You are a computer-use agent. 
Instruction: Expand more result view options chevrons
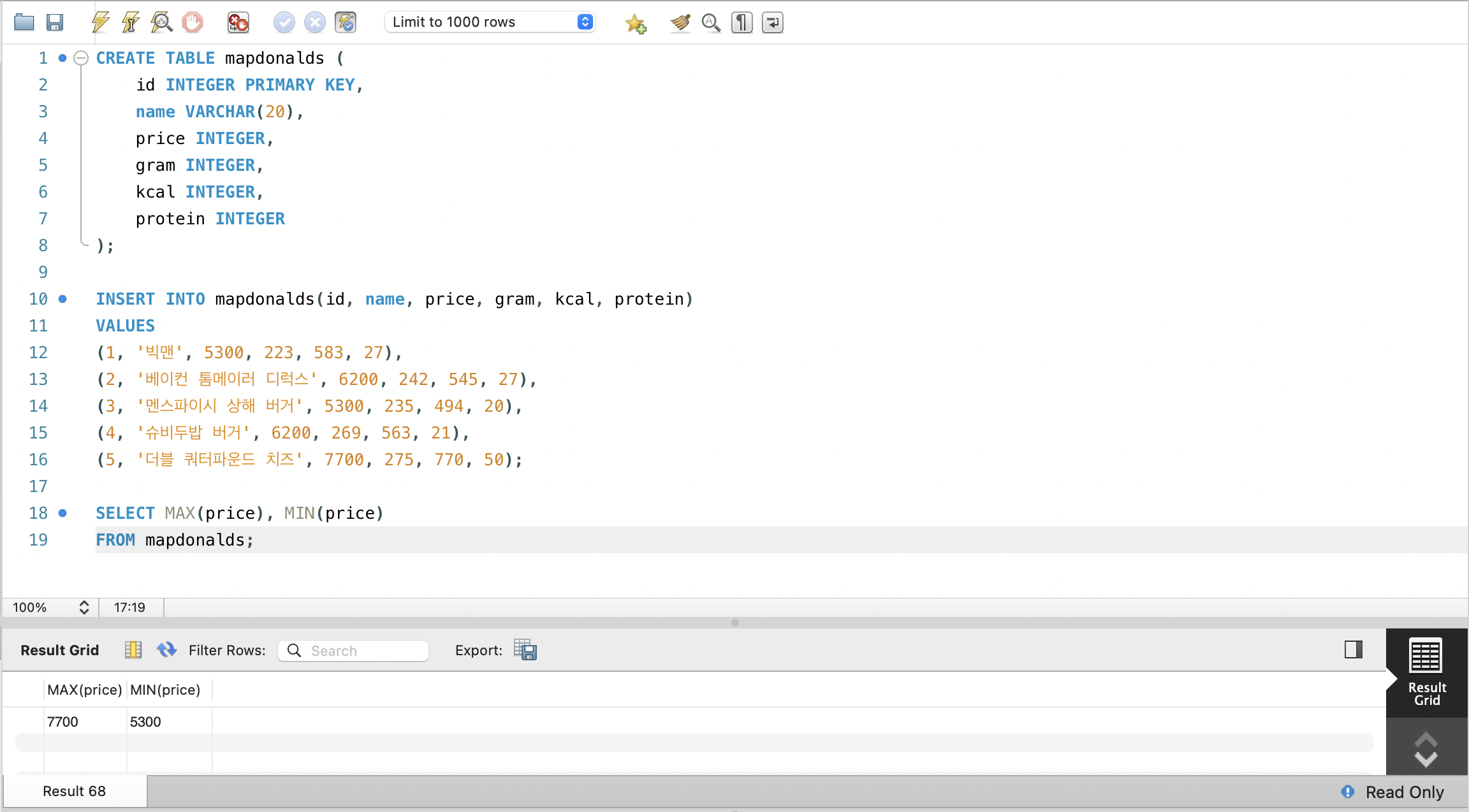tap(1426, 750)
